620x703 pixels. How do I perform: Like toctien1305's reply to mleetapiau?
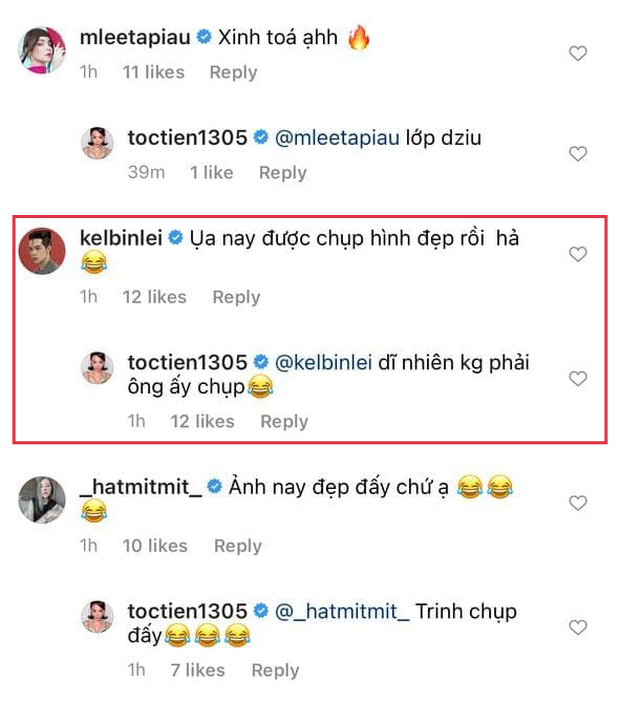click(578, 154)
